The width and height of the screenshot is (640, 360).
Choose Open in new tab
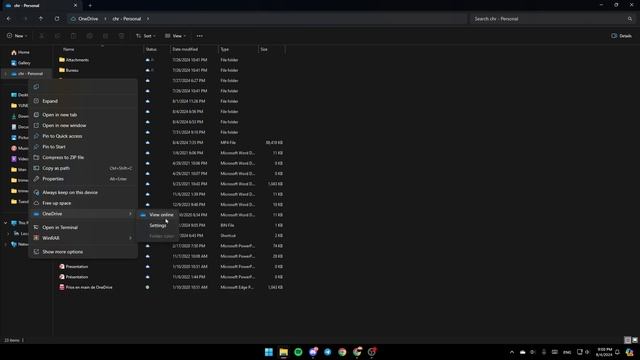click(x=83, y=115)
